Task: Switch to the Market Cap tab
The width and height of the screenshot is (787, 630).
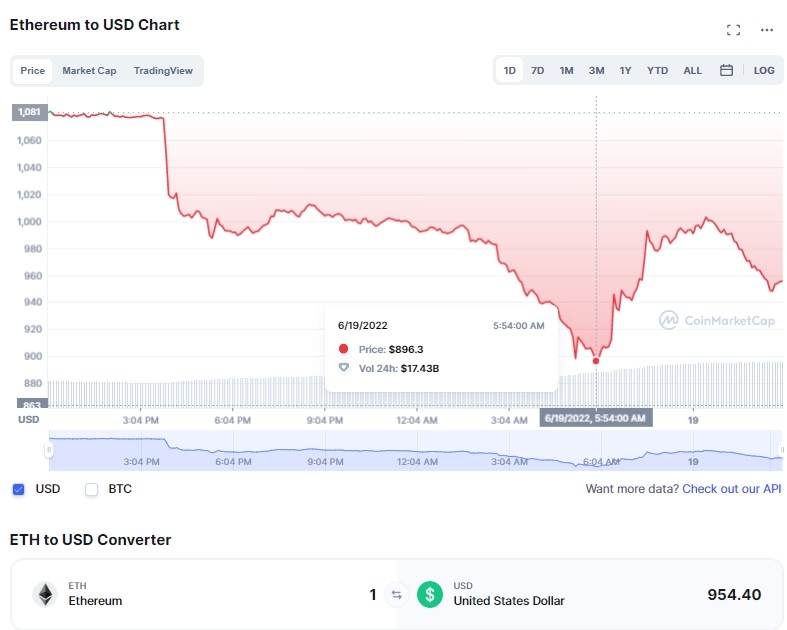Action: (89, 71)
